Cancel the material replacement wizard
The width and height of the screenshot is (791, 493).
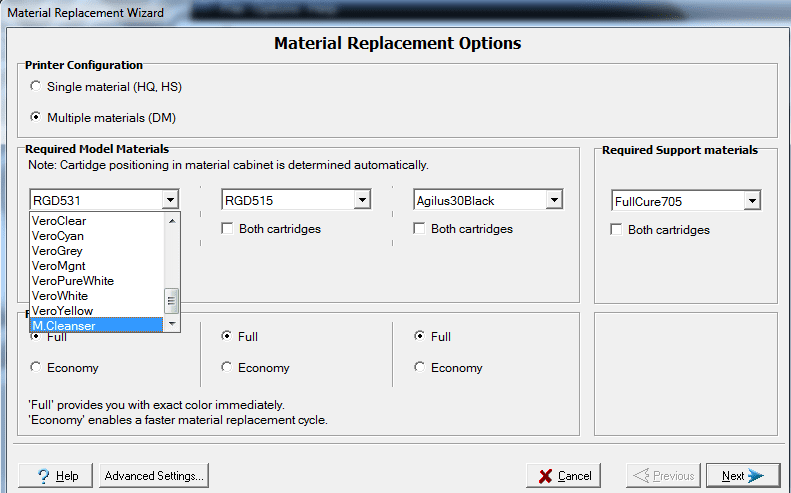563,475
